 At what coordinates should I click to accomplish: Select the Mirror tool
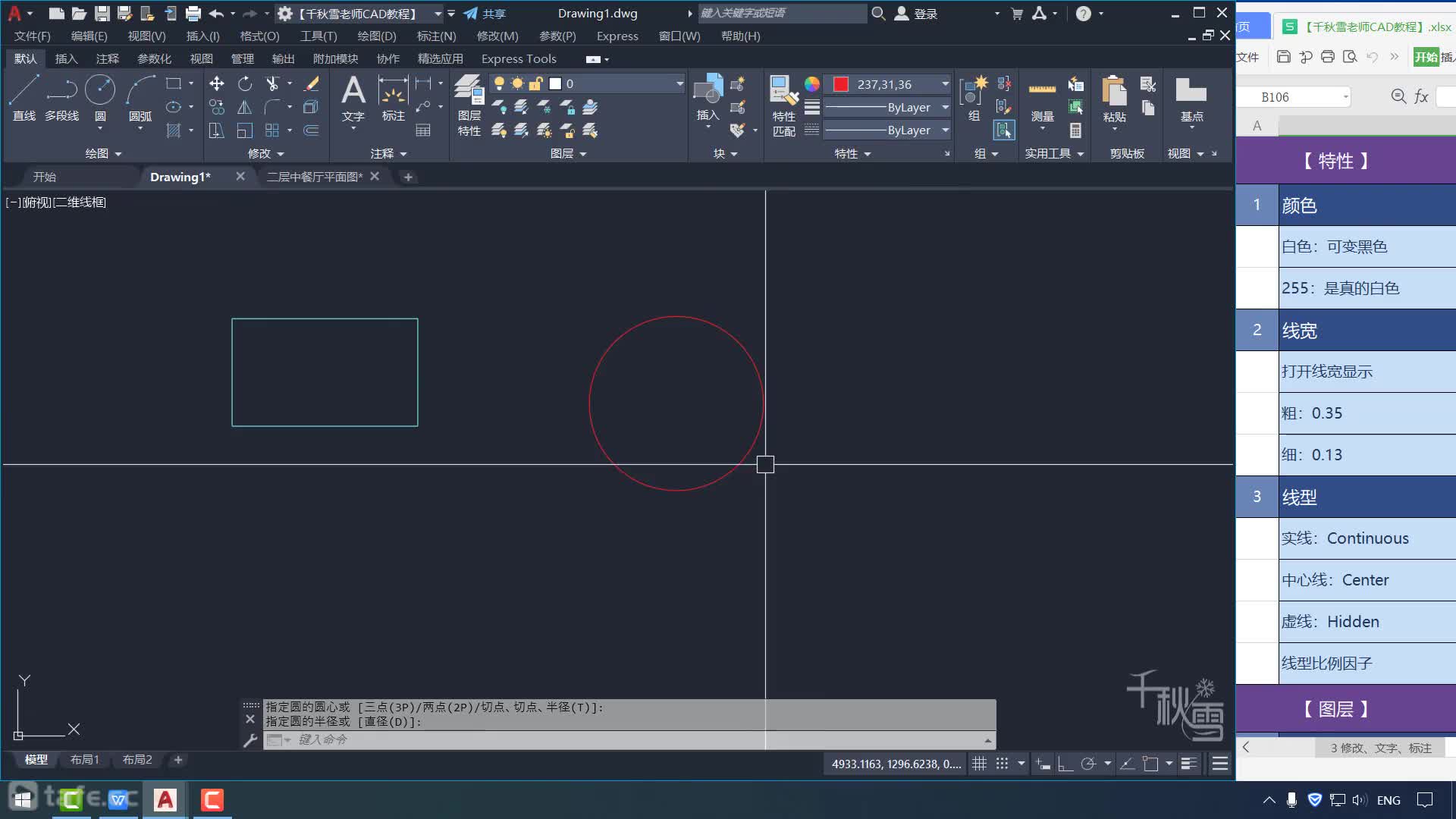pos(244,107)
